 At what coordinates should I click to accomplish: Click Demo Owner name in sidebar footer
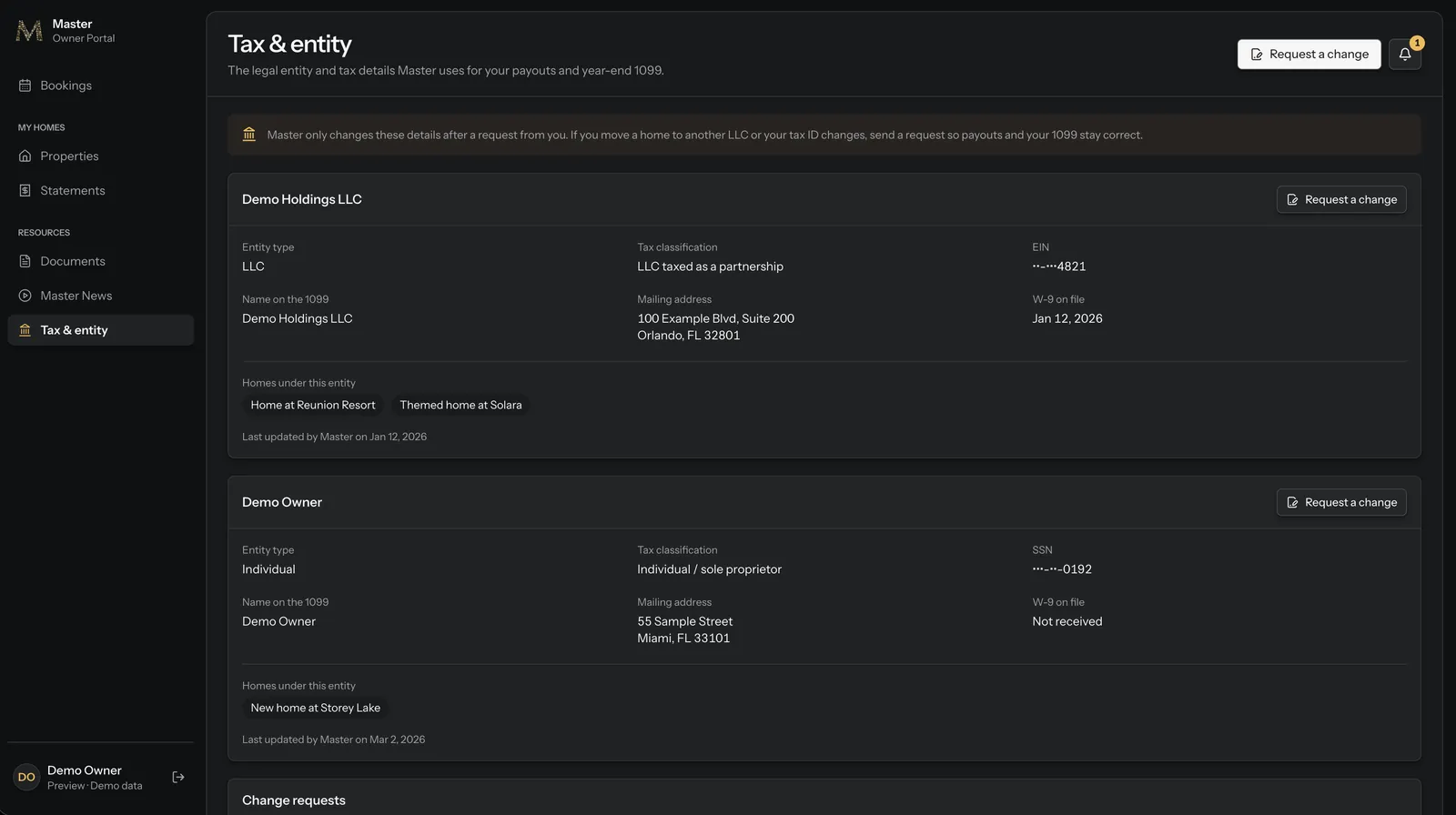pyautogui.click(x=85, y=770)
